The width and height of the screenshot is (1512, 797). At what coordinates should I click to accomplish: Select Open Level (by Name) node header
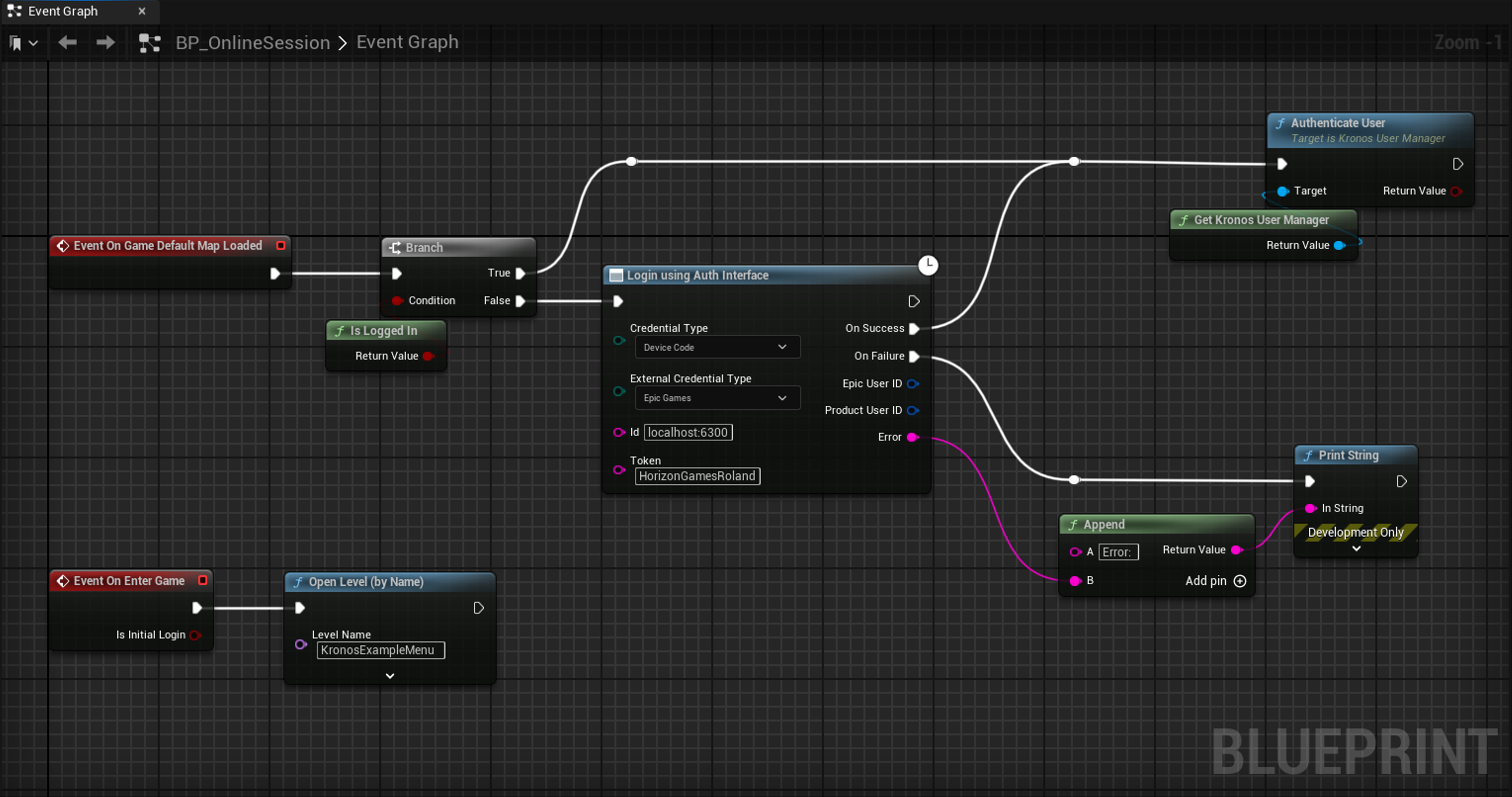point(390,582)
